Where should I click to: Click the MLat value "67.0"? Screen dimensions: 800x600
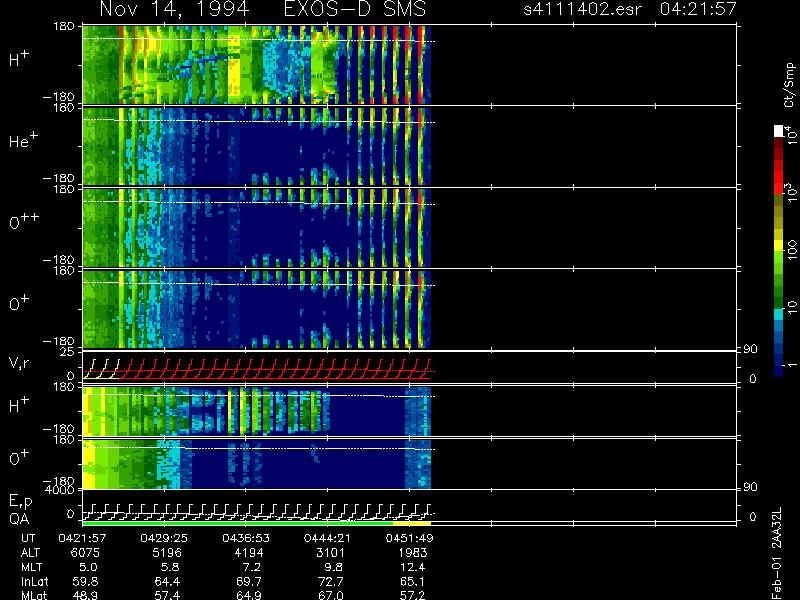331,595
